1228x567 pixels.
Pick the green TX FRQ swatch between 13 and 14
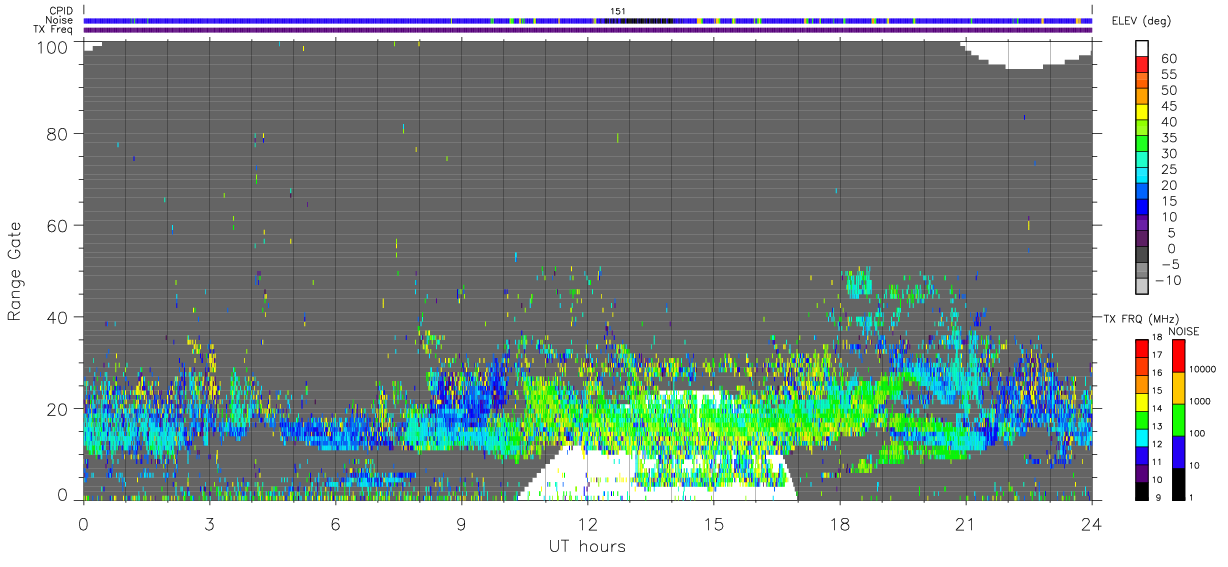pyautogui.click(x=1142, y=420)
